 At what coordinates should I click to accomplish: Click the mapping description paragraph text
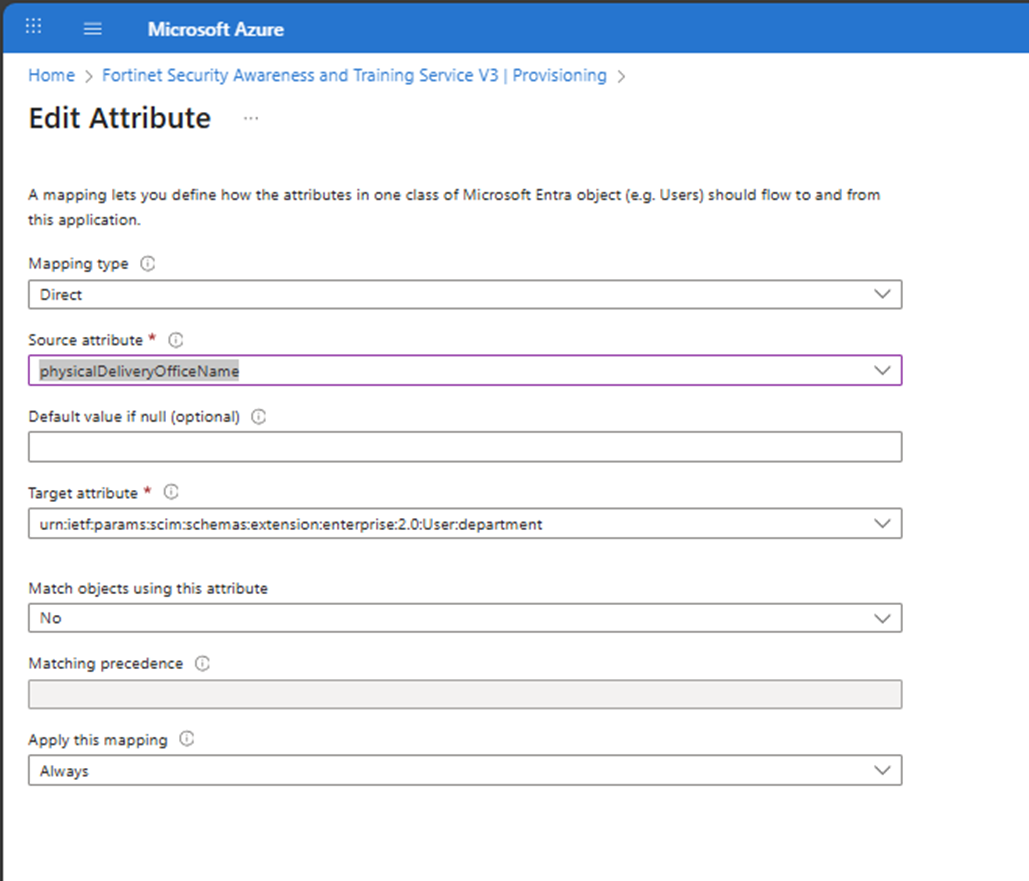(x=454, y=207)
